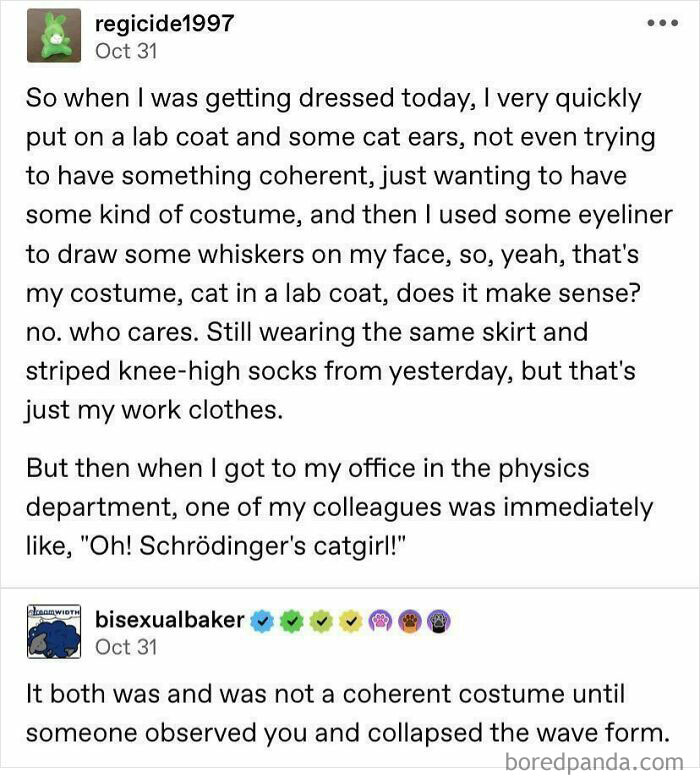Viewport: 700px width, 782px height.
Task: Click the yellow checkmark badge
Action: tap(351, 620)
